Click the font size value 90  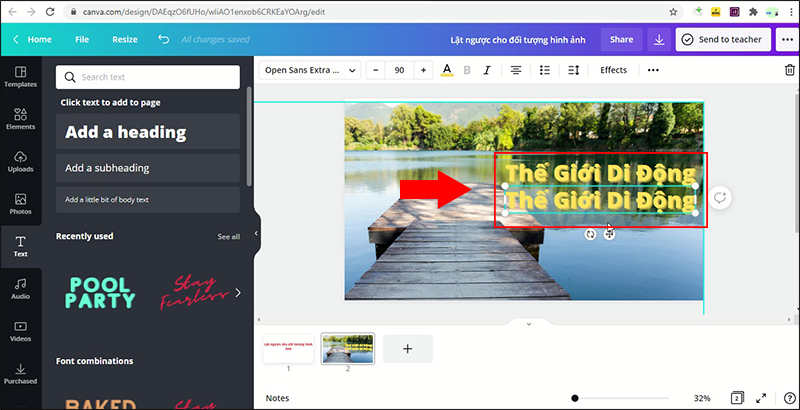(x=399, y=70)
